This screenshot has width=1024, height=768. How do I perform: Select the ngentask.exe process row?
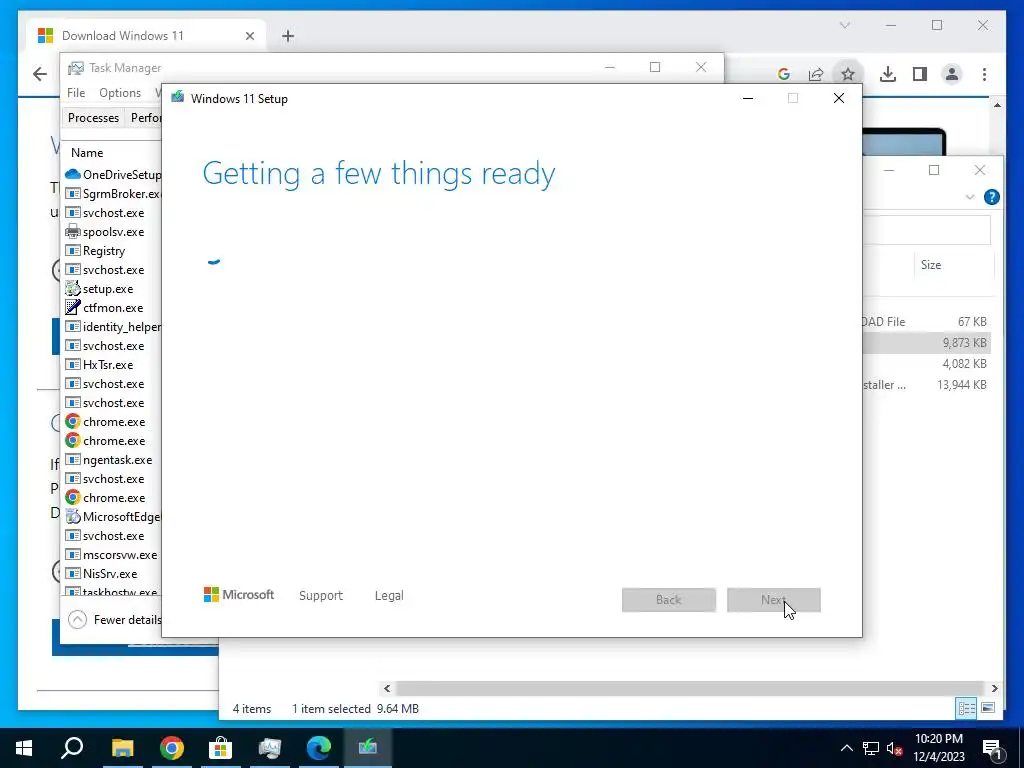(x=112, y=459)
